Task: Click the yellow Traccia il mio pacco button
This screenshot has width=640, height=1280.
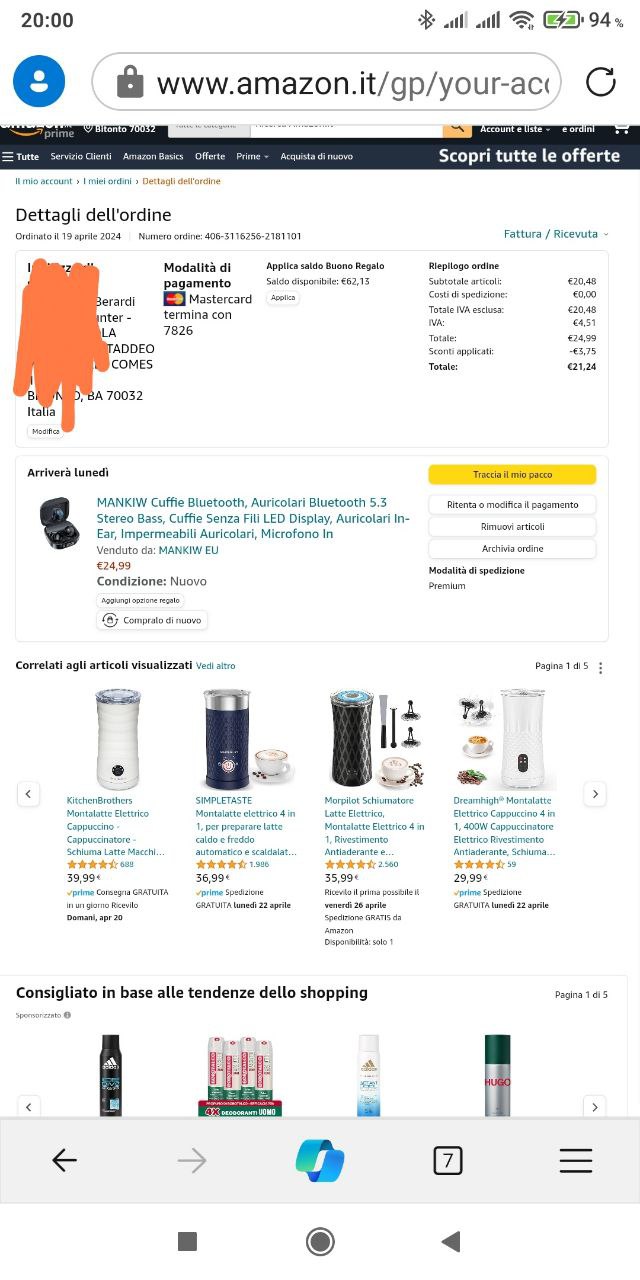Action: tap(512, 475)
